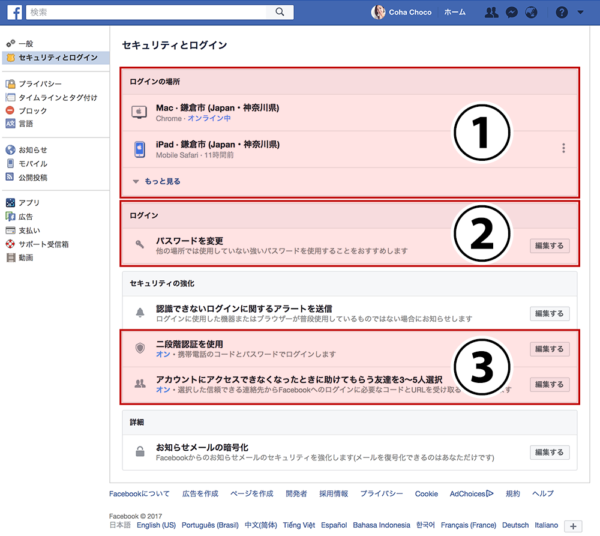Click 編集する for unrecognized login alerts

pos(549,313)
